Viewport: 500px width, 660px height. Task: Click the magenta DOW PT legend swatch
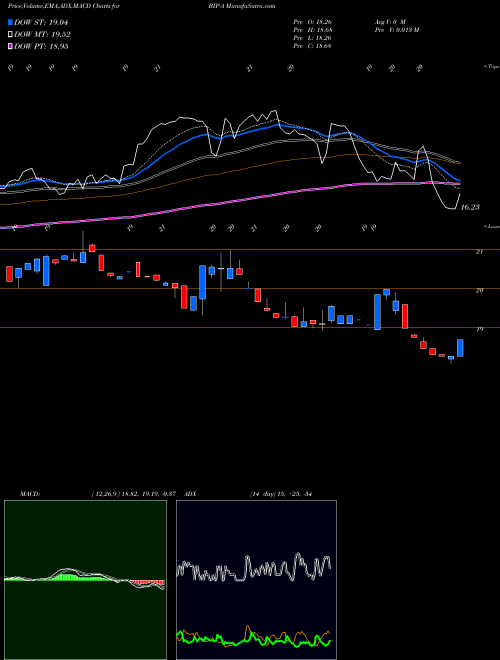(x=11, y=46)
